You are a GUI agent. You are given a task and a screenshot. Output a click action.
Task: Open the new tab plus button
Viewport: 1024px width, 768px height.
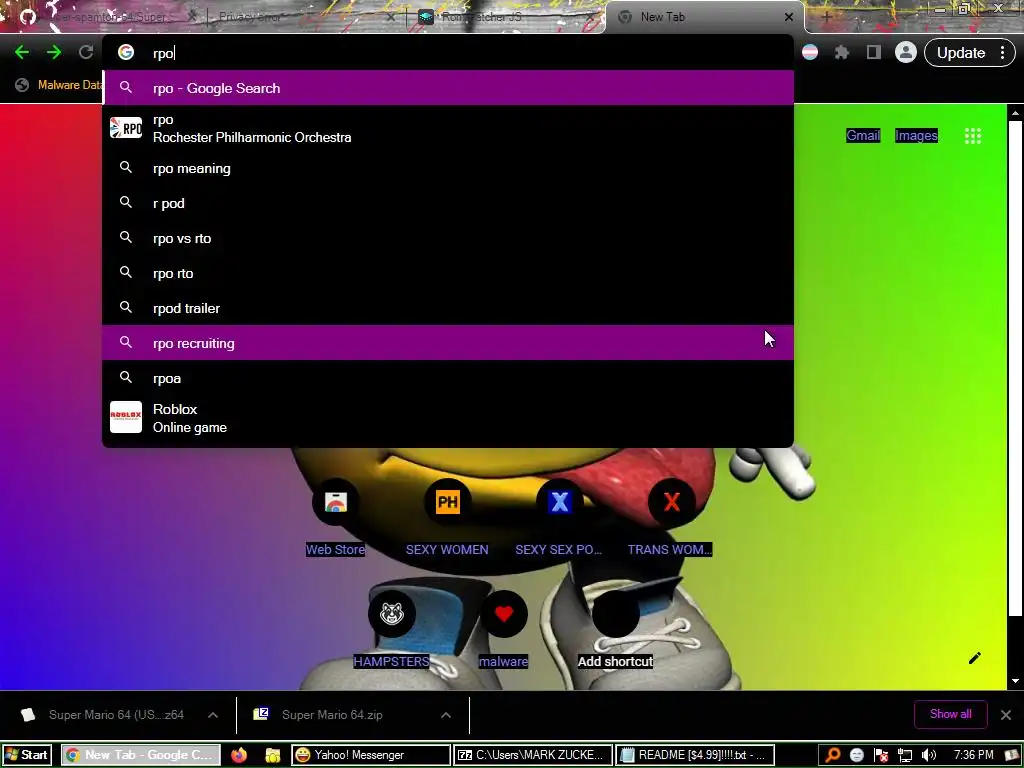click(x=826, y=17)
